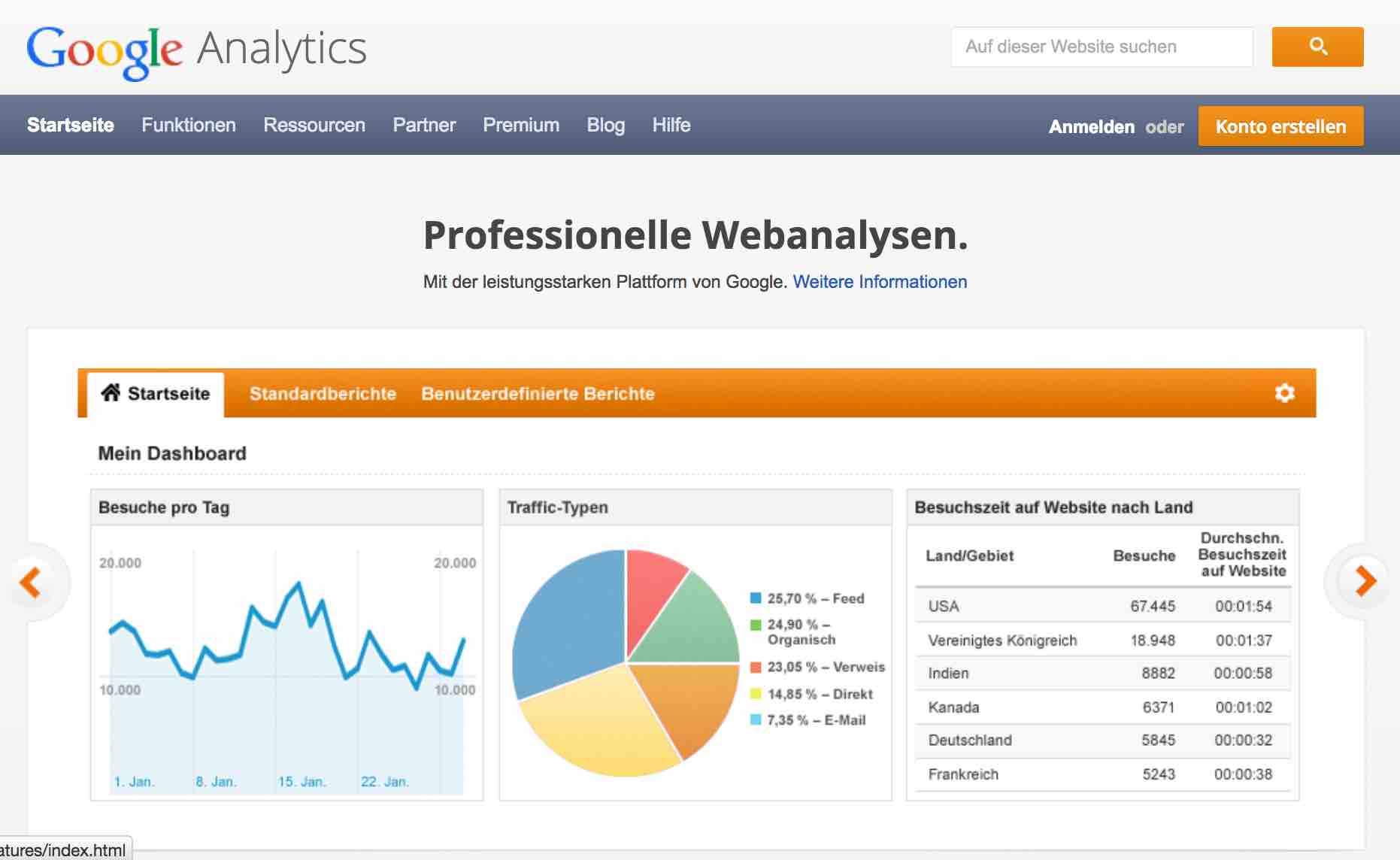This screenshot has height=860, width=1400.
Task: Click the Konto erstellen button
Action: point(1280,126)
